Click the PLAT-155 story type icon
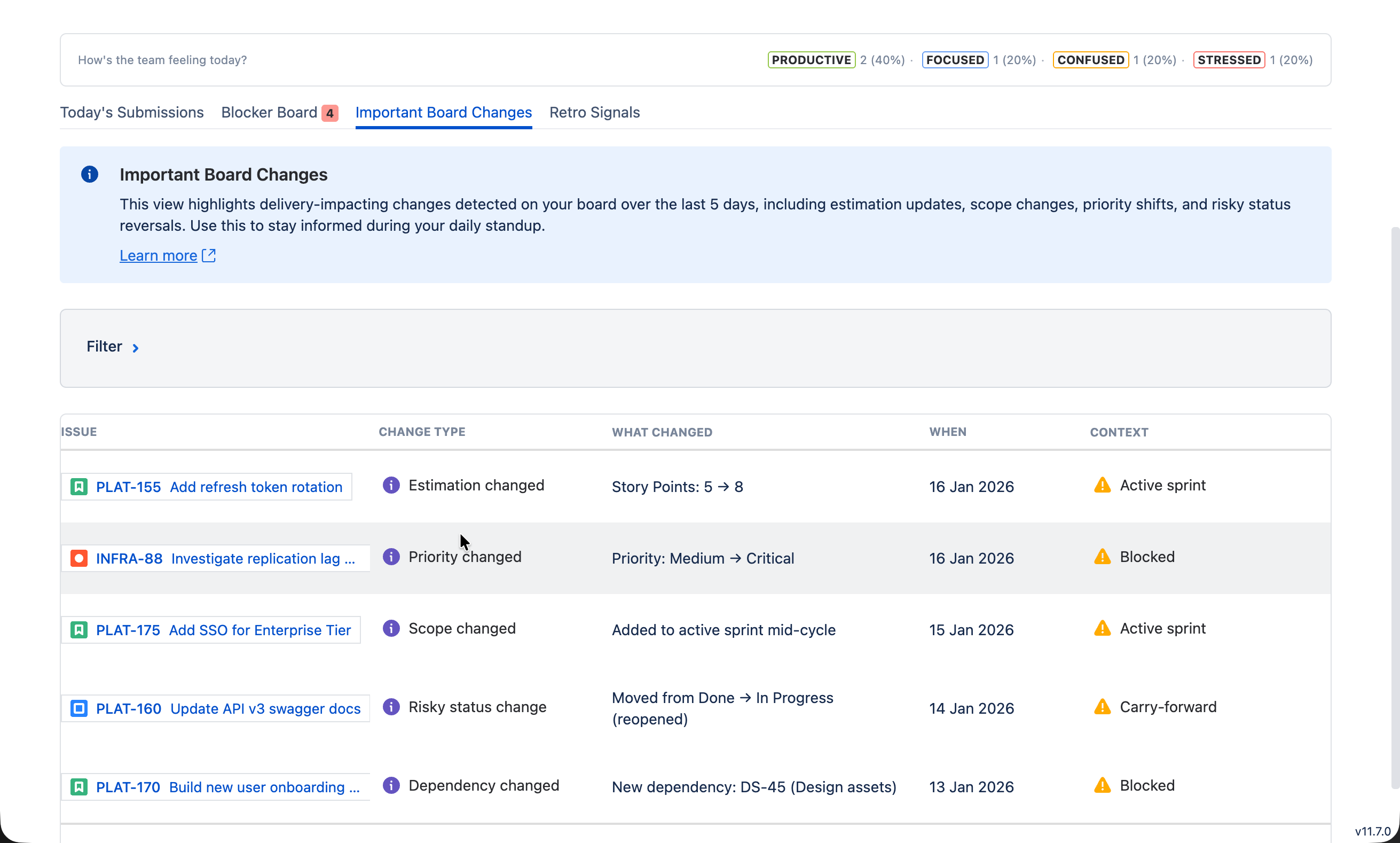 pos(79,487)
